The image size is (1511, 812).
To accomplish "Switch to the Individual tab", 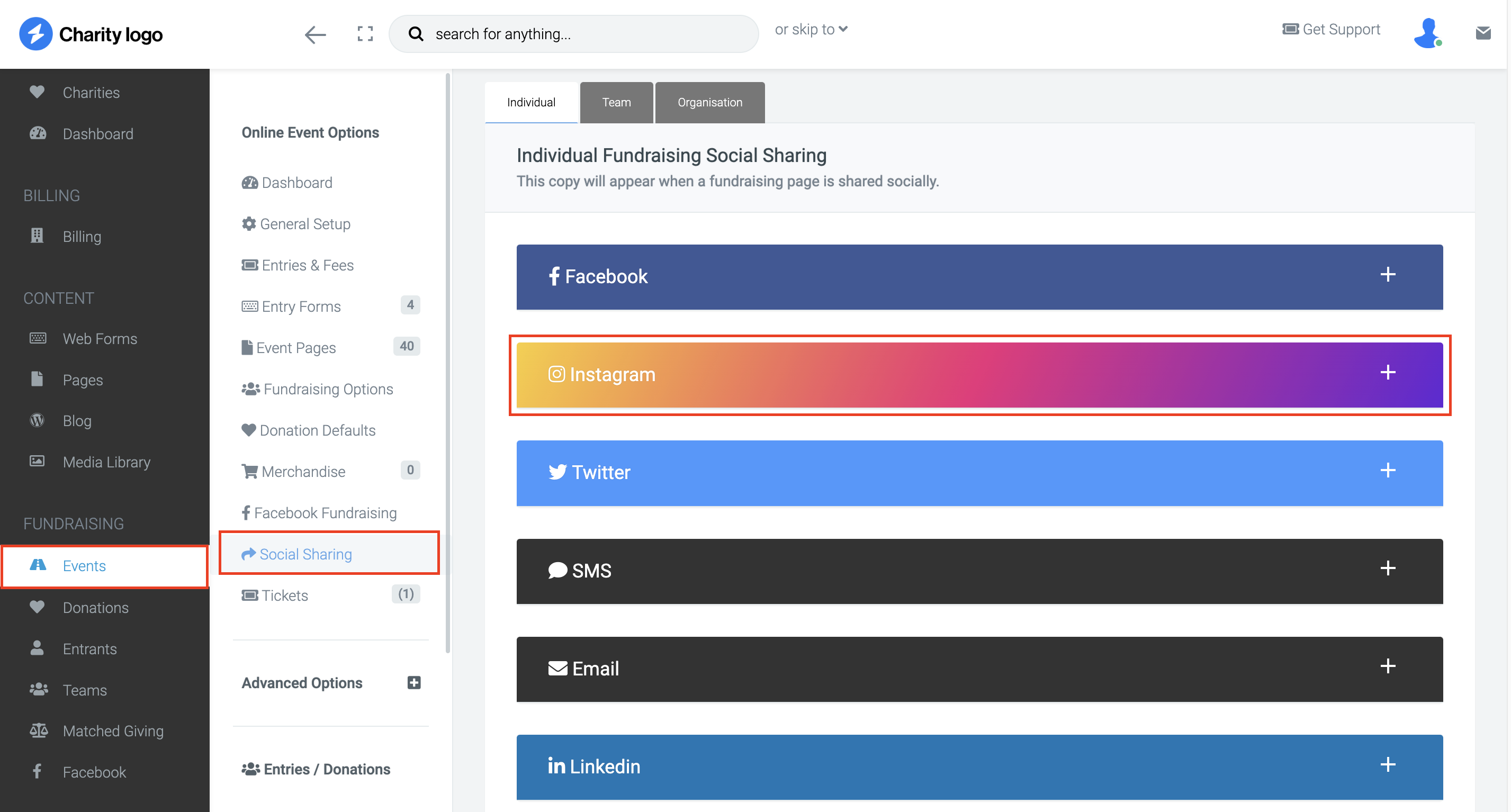I will point(531,103).
